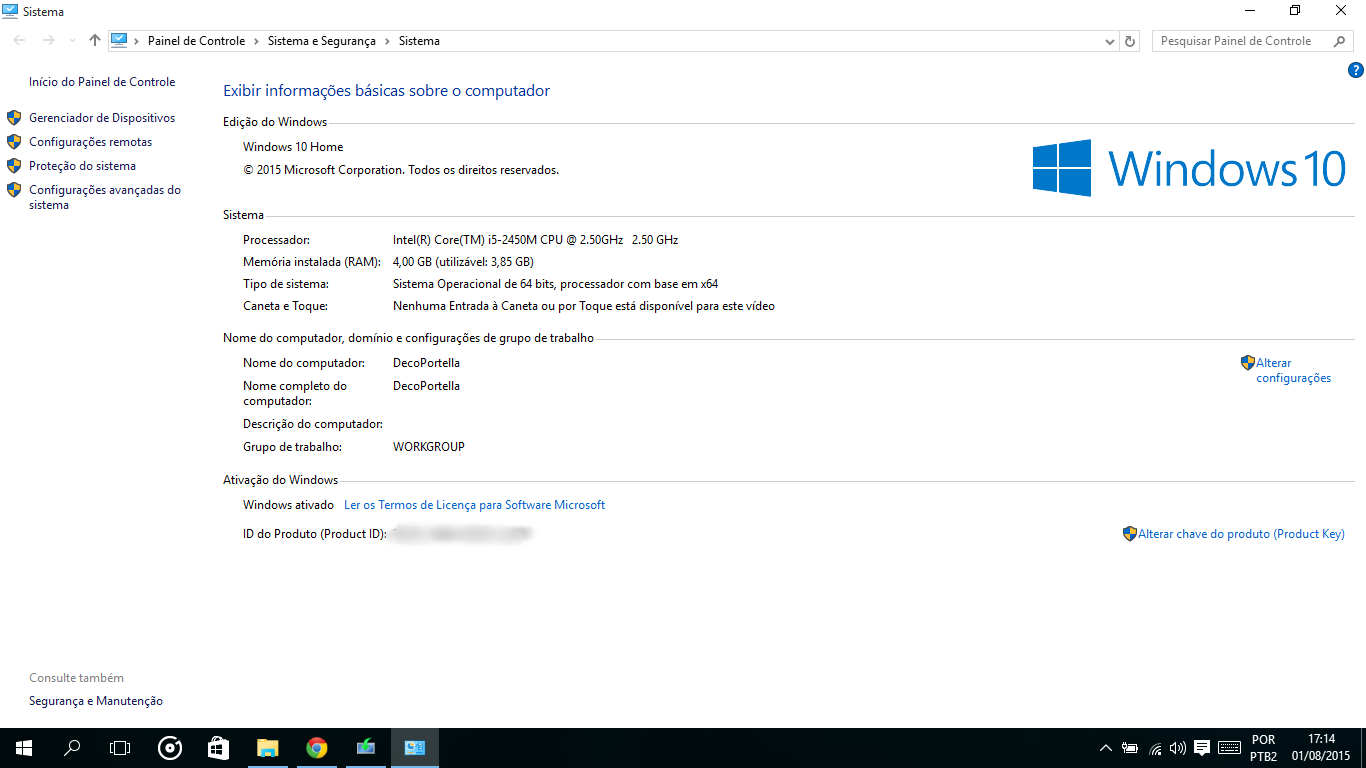Screen dimensions: 1366x768
Task: Click Alterar configurações link
Action: point(1294,370)
